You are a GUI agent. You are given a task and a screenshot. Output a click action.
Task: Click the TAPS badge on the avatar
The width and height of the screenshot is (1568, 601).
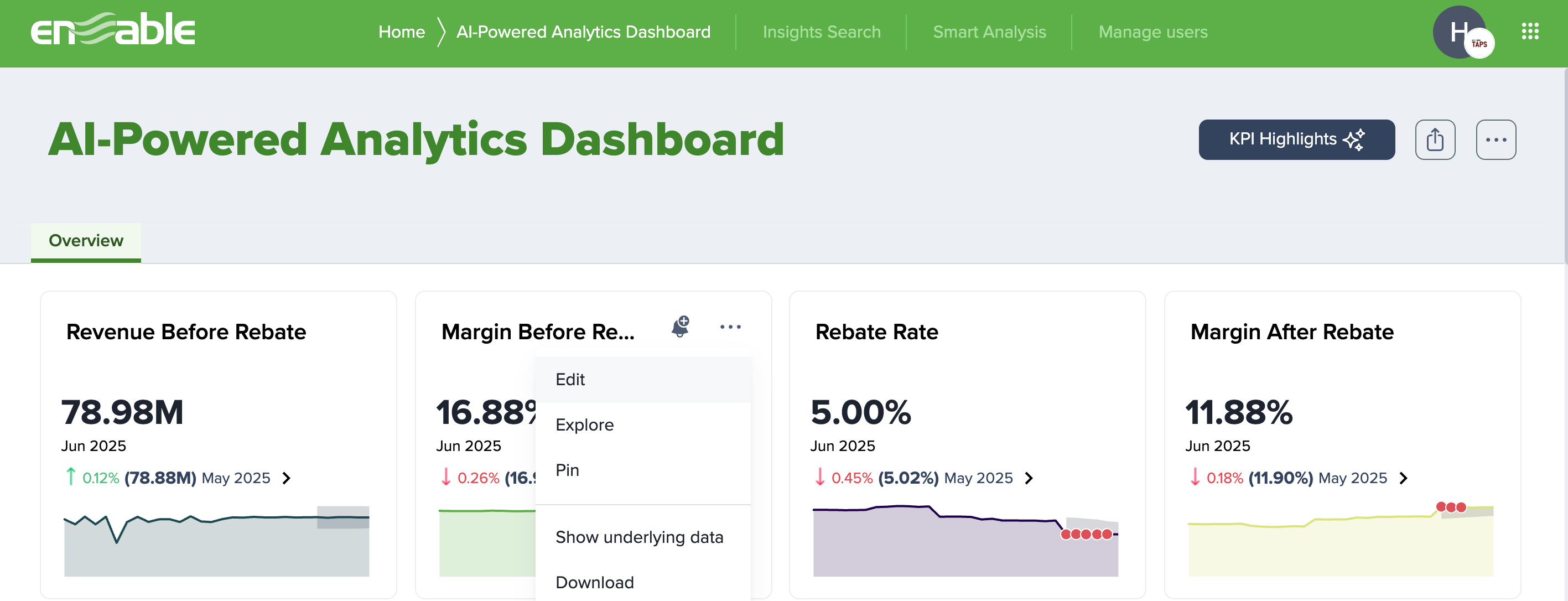click(x=1479, y=43)
